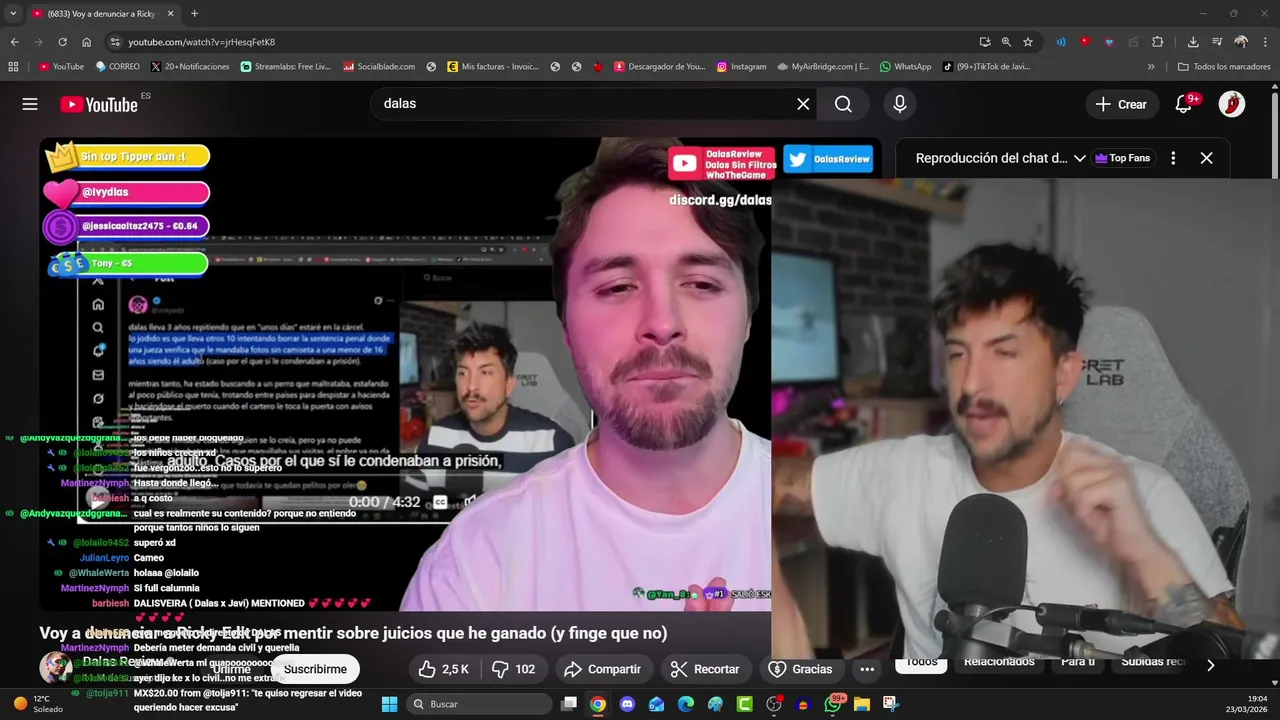This screenshot has width=1280, height=720.
Task: Open the media controls icon
Action: click(x=1217, y=42)
